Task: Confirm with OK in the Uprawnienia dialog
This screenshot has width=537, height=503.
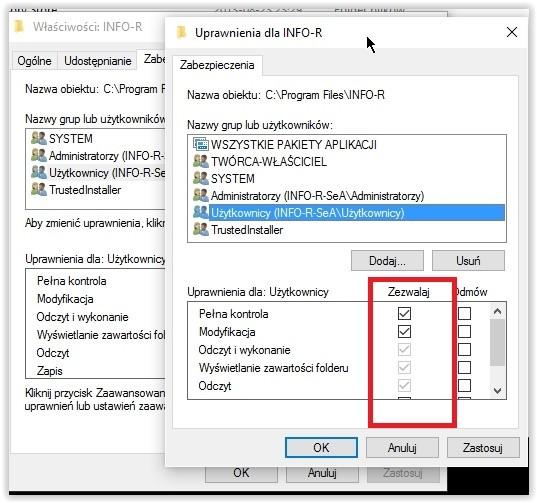Action: point(321,448)
